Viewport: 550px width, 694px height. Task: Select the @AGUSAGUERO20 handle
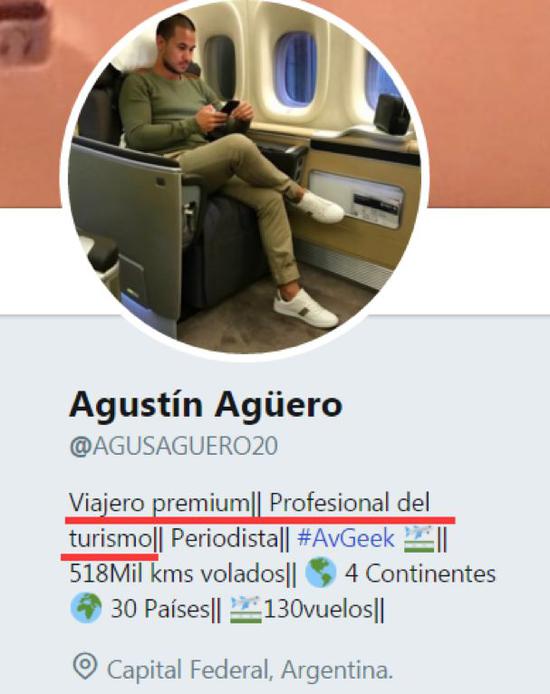174,446
